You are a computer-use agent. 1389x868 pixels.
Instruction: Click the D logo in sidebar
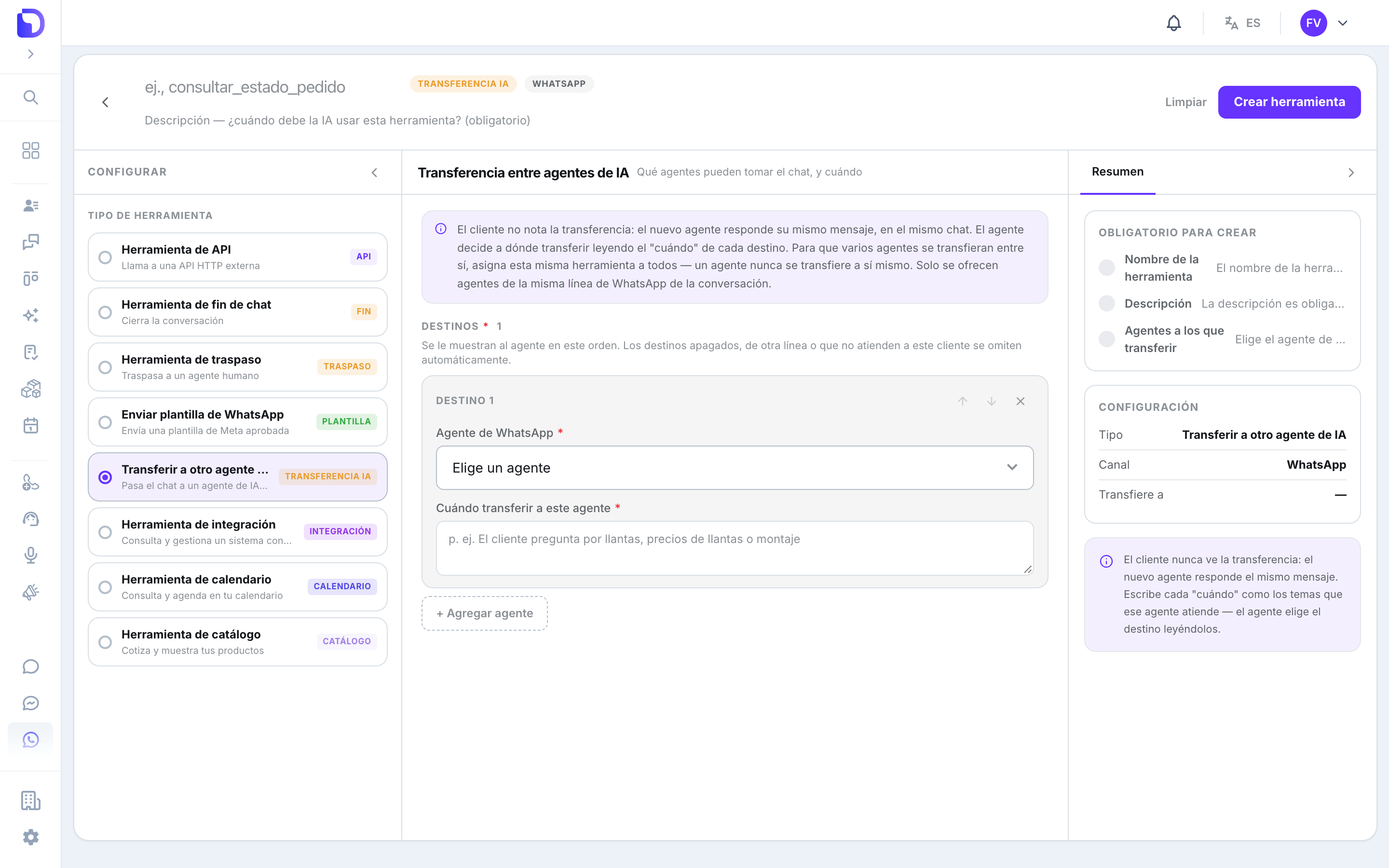tap(30, 23)
